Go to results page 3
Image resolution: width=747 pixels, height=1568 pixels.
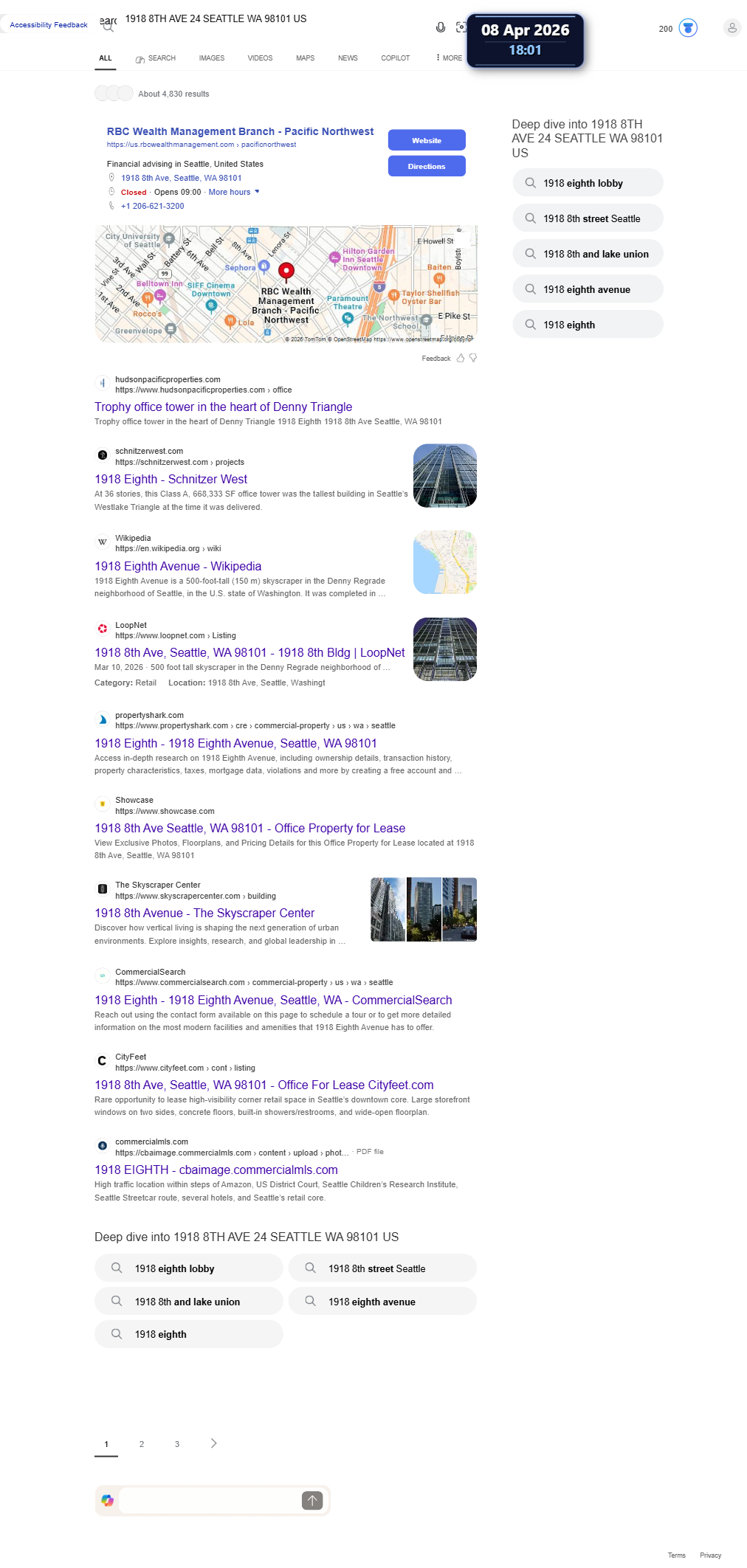pos(177,1444)
